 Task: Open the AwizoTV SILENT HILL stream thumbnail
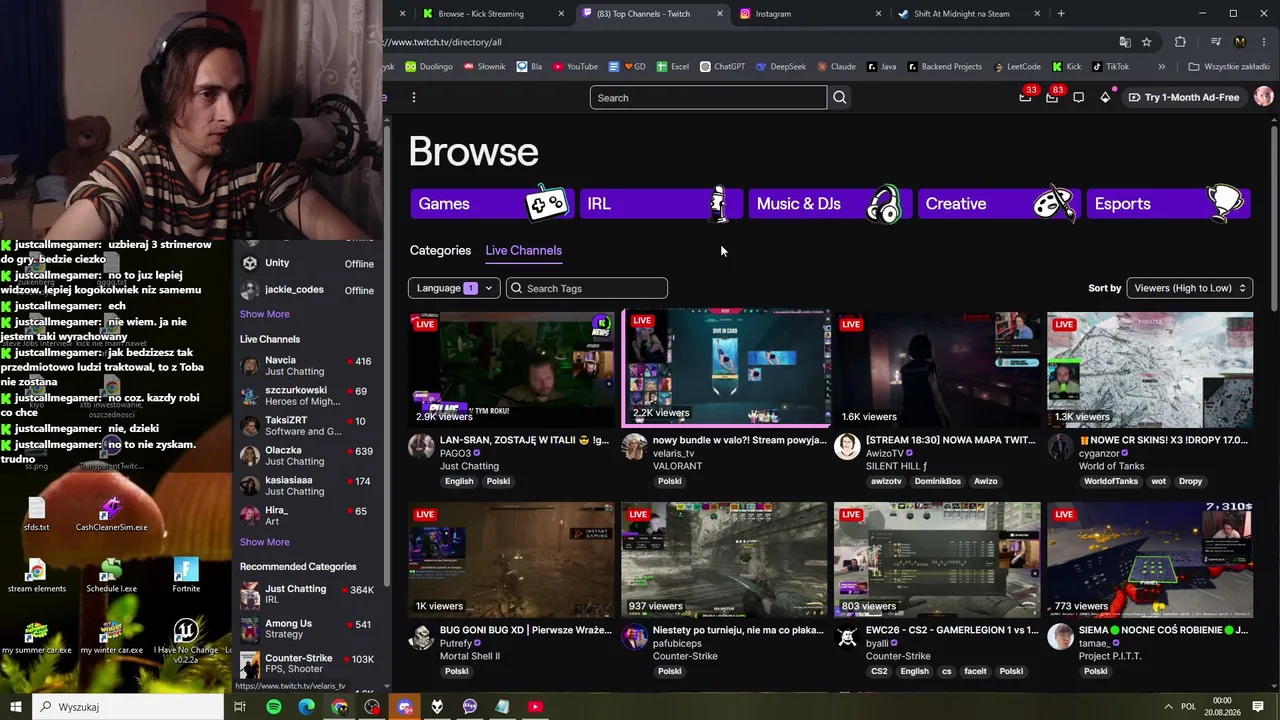pos(938,369)
